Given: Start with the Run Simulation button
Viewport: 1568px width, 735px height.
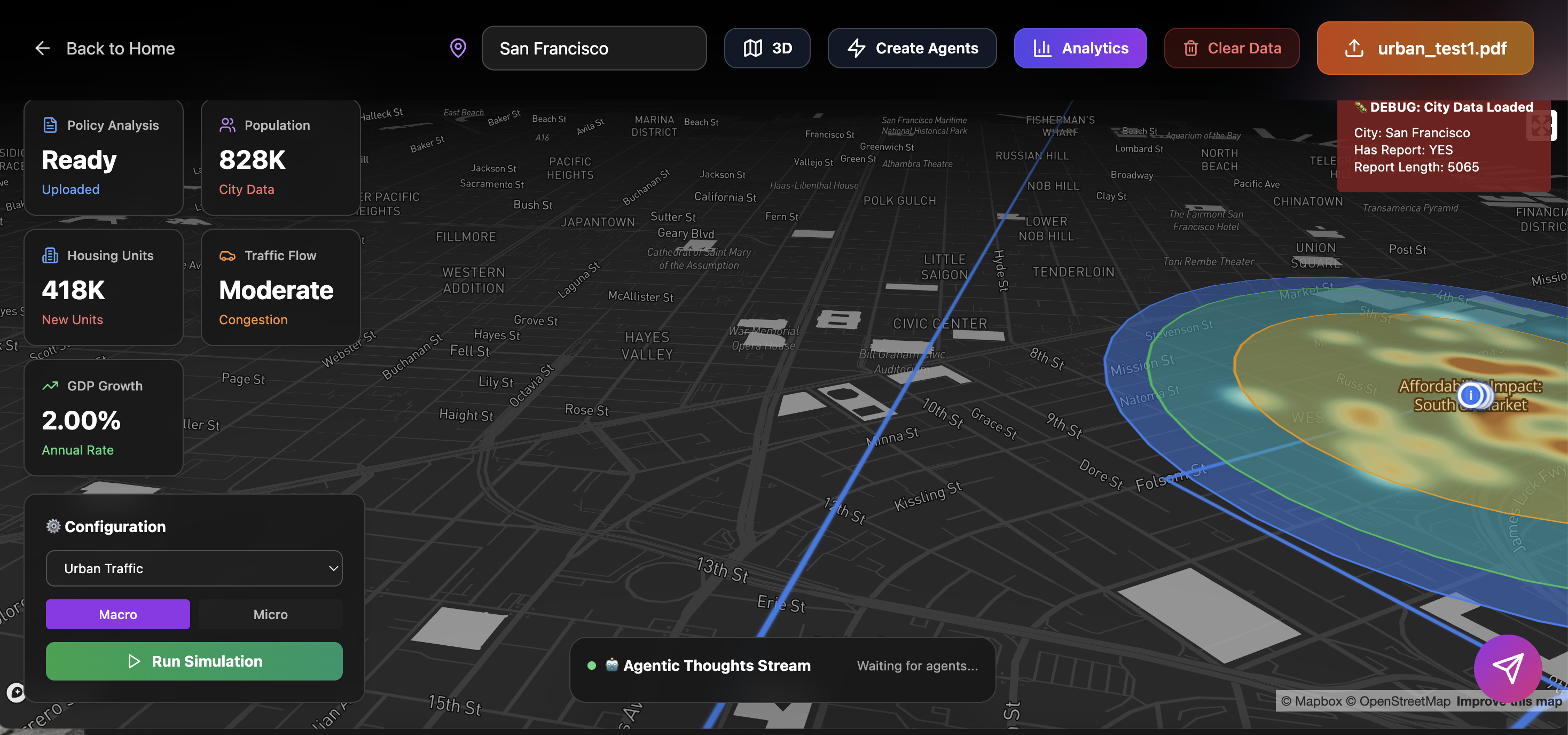Looking at the screenshot, I should tap(194, 661).
